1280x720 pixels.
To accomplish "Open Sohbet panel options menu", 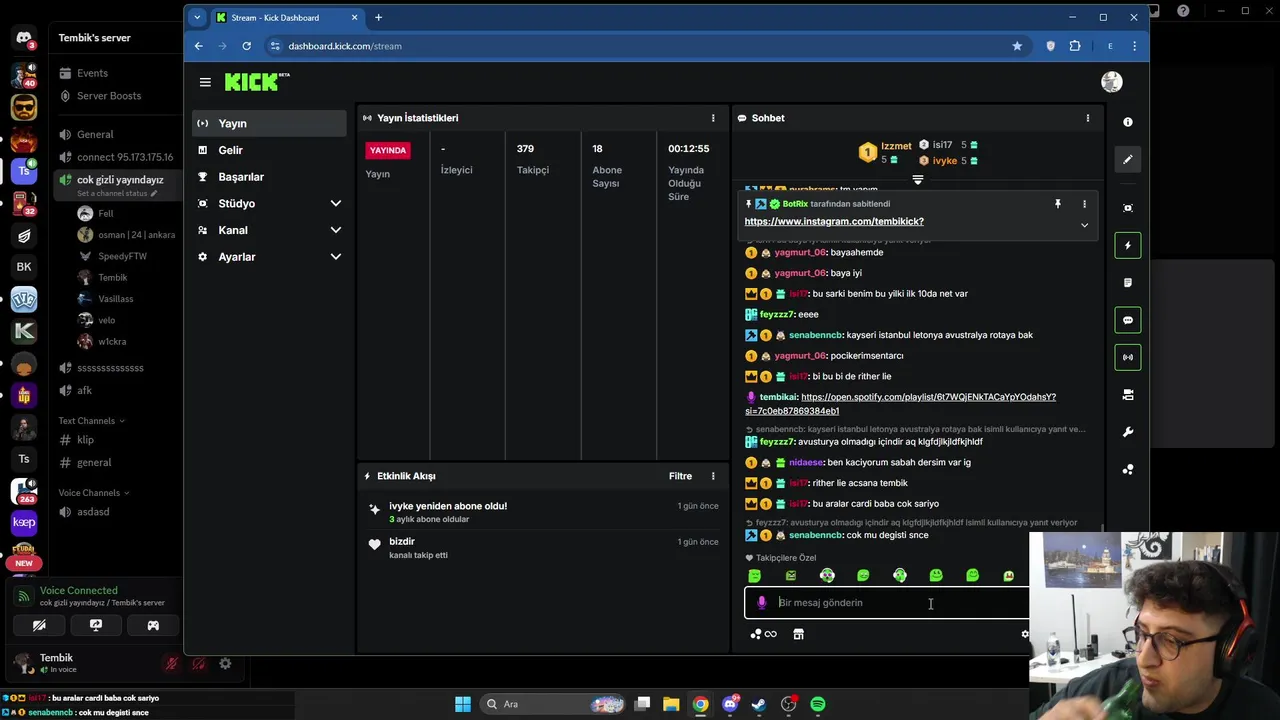I will click(1088, 118).
